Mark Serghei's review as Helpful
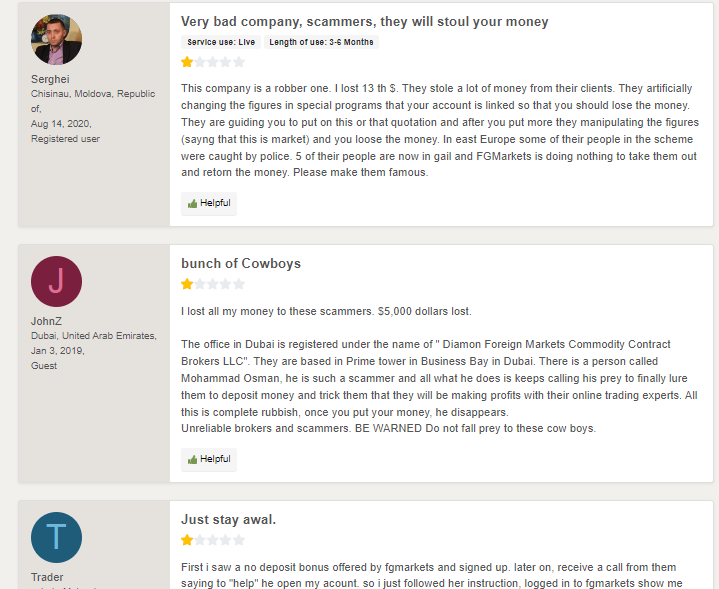Viewport: 719px width, 589px height. (x=209, y=203)
